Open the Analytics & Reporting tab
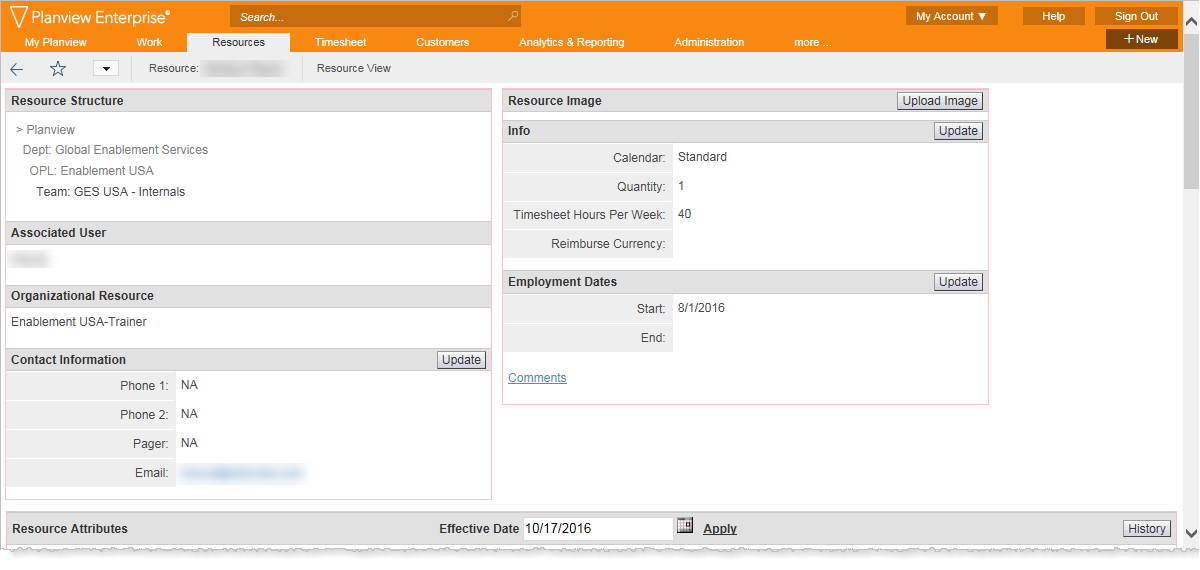Image resolution: width=1200 pixels, height=570 pixels. click(x=571, y=42)
